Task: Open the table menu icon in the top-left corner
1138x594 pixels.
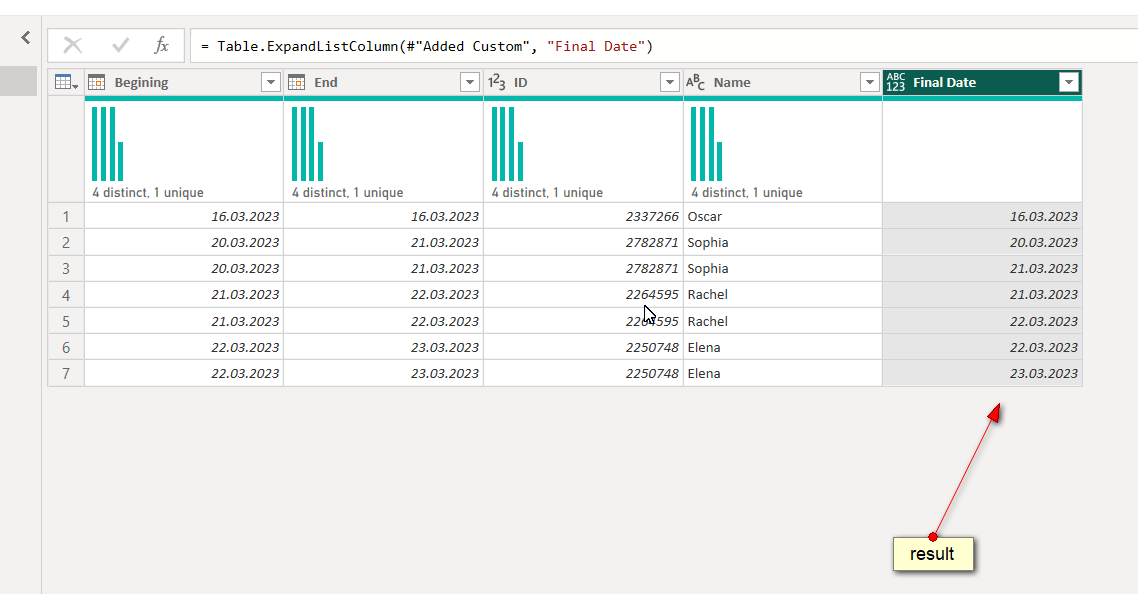Action: (66, 83)
